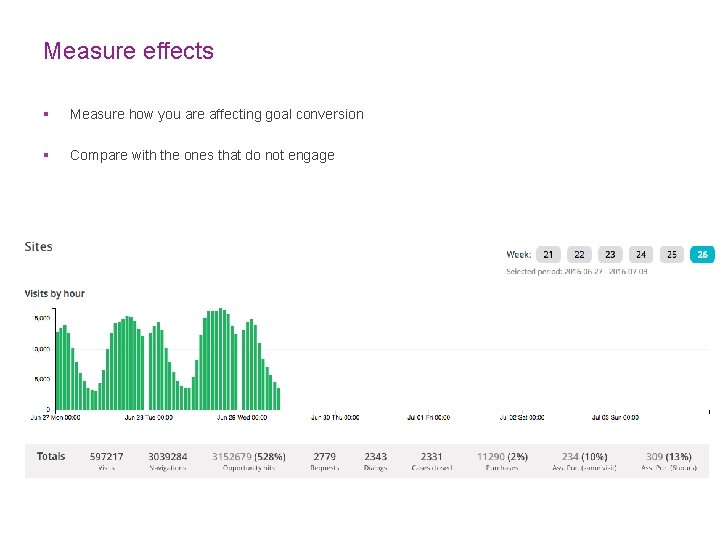The height and width of the screenshot is (540, 720).
Task: Click the Navigations total 3039284
Action: tap(168, 457)
